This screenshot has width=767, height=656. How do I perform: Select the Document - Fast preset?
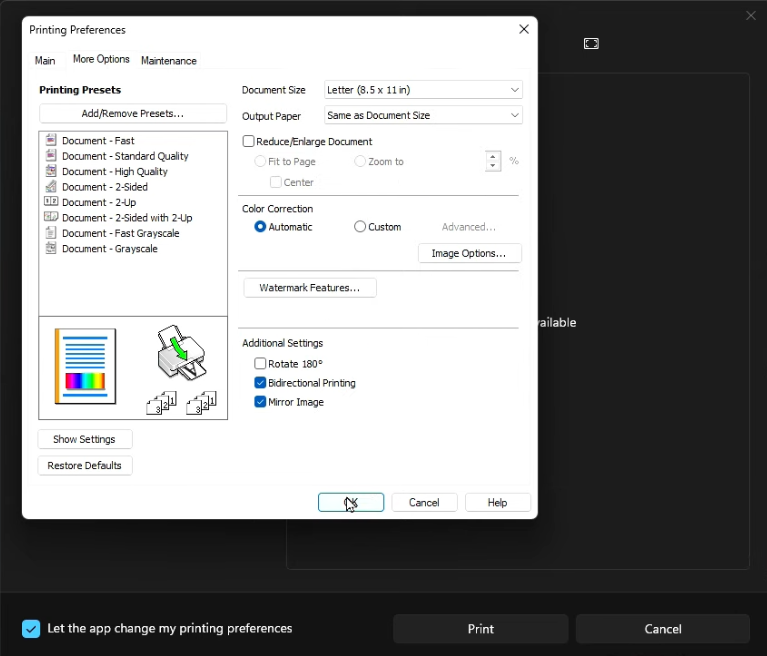tap(98, 140)
